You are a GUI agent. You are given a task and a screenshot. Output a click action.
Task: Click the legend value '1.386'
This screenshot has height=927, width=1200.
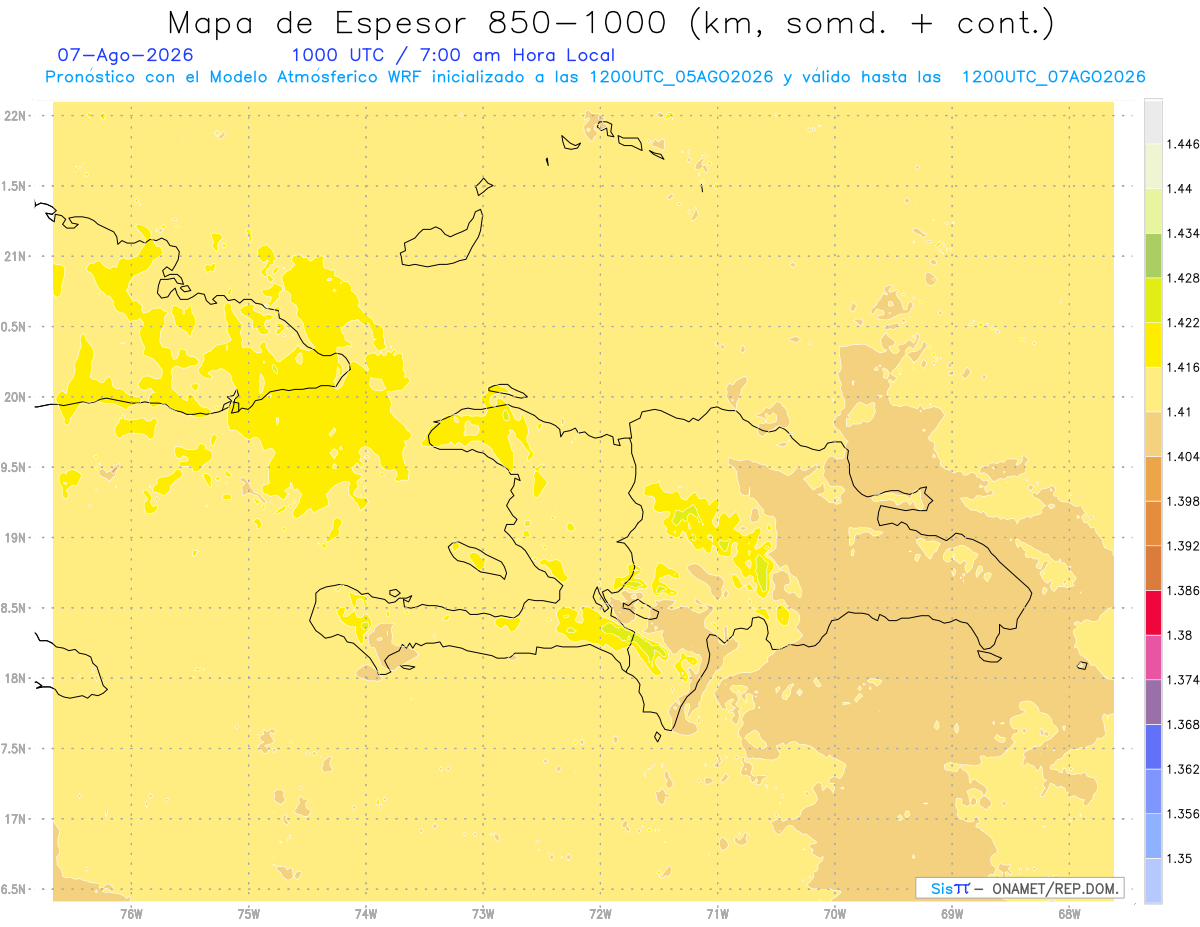pos(1183,591)
